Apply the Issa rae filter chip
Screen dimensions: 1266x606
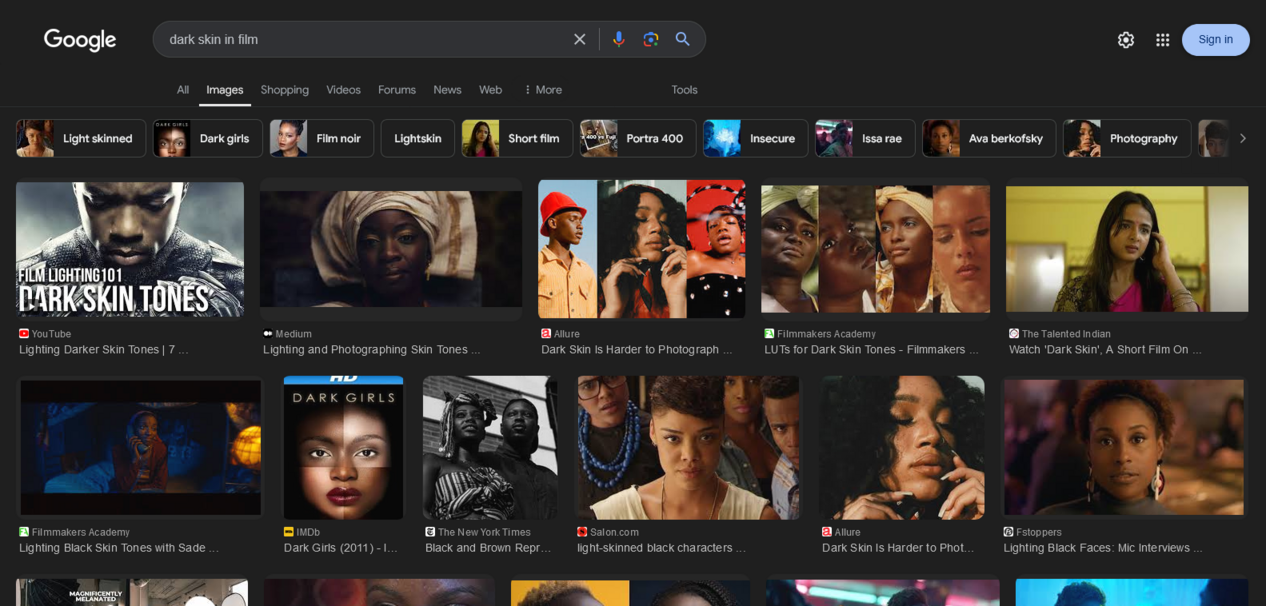coord(864,139)
